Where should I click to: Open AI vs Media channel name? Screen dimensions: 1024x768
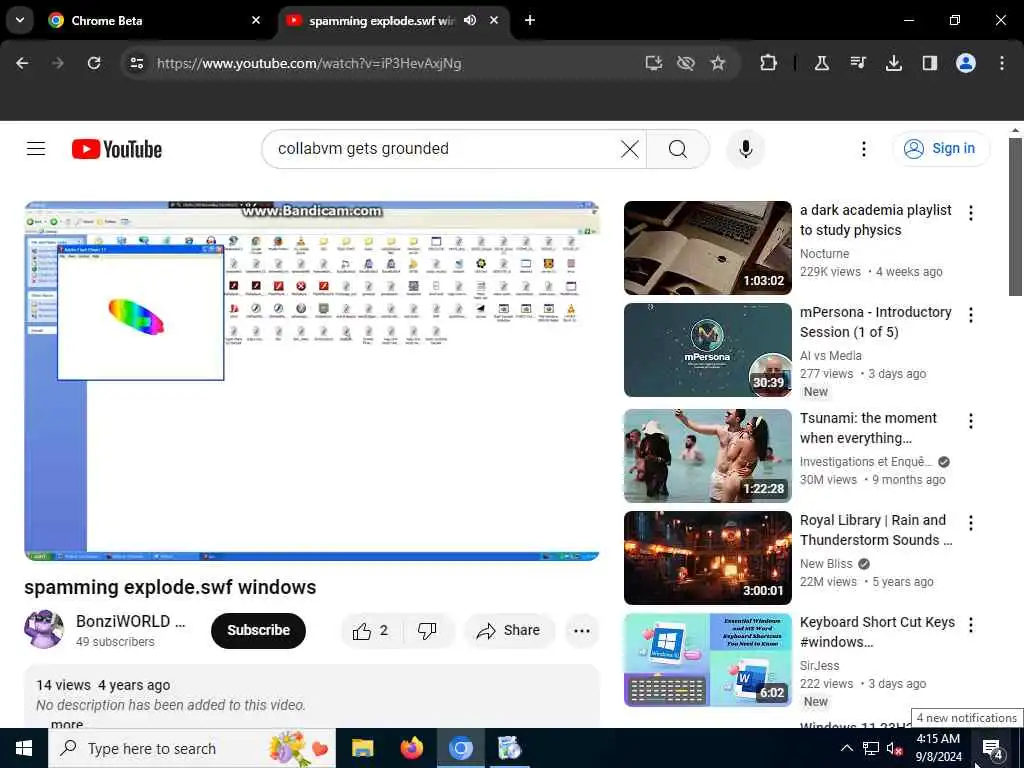tap(831, 355)
